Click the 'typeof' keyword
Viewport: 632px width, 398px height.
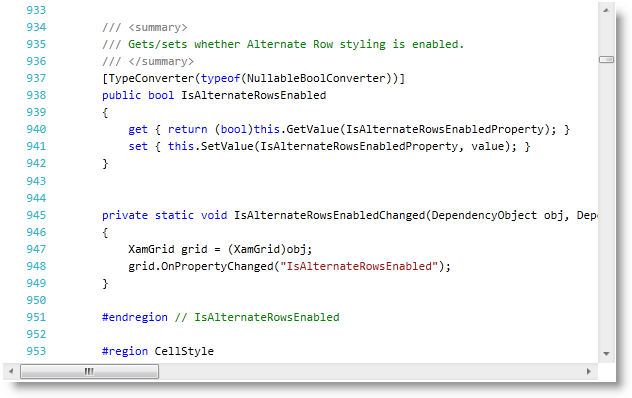[x=220, y=78]
